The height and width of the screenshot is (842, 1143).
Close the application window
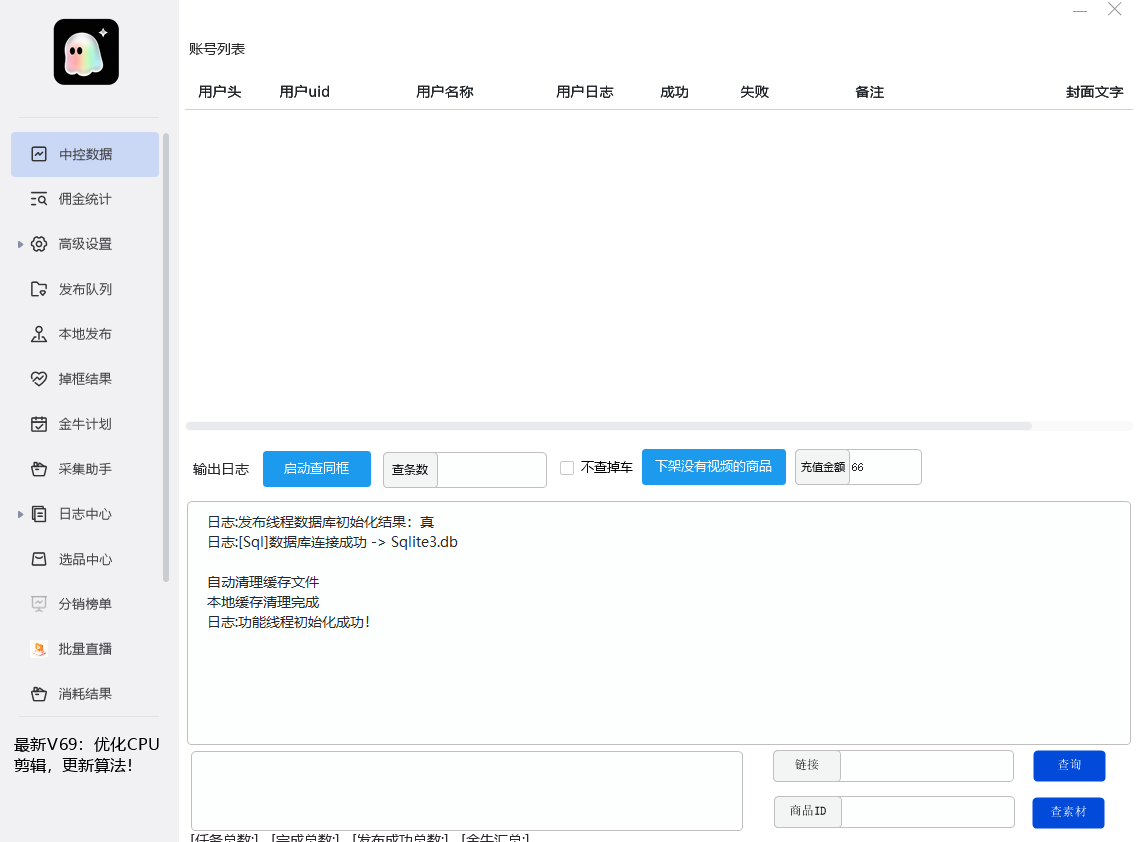pyautogui.click(x=1115, y=9)
